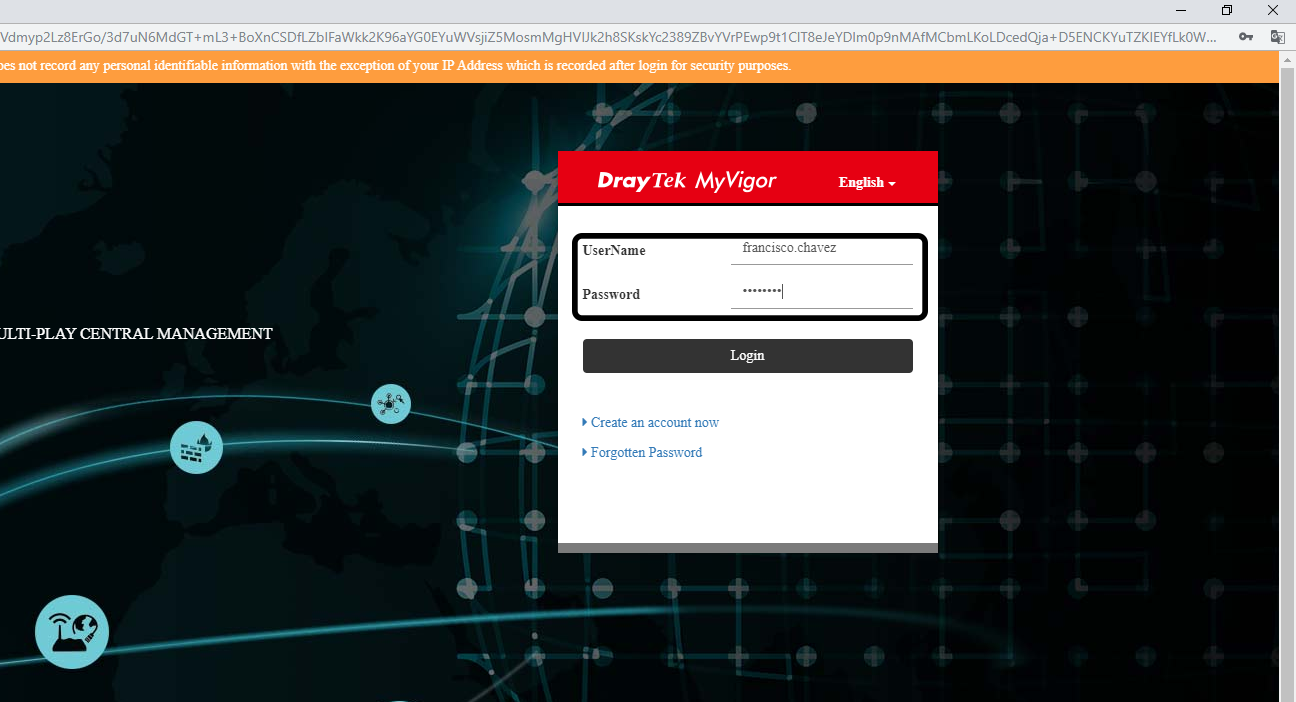
Task: Open the 'Forgotten Password' link
Action: tap(646, 453)
